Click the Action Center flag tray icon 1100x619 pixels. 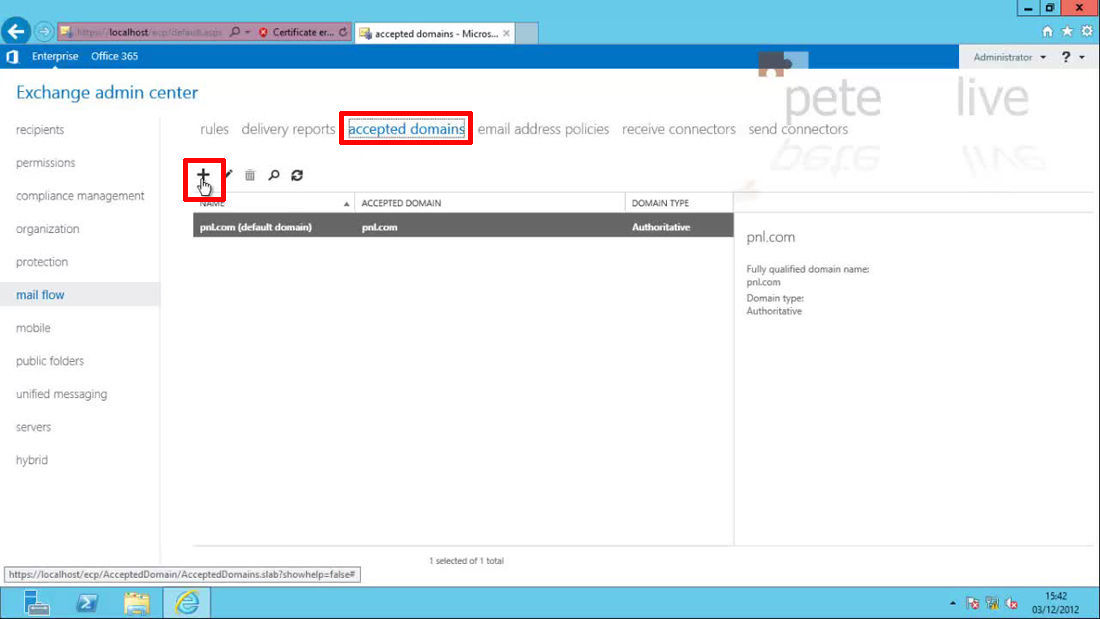pyautogui.click(x=972, y=603)
